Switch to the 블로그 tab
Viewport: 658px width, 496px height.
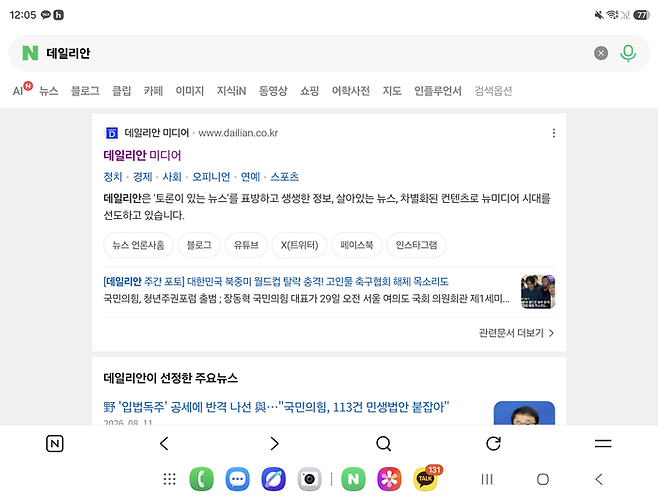tap(85, 91)
